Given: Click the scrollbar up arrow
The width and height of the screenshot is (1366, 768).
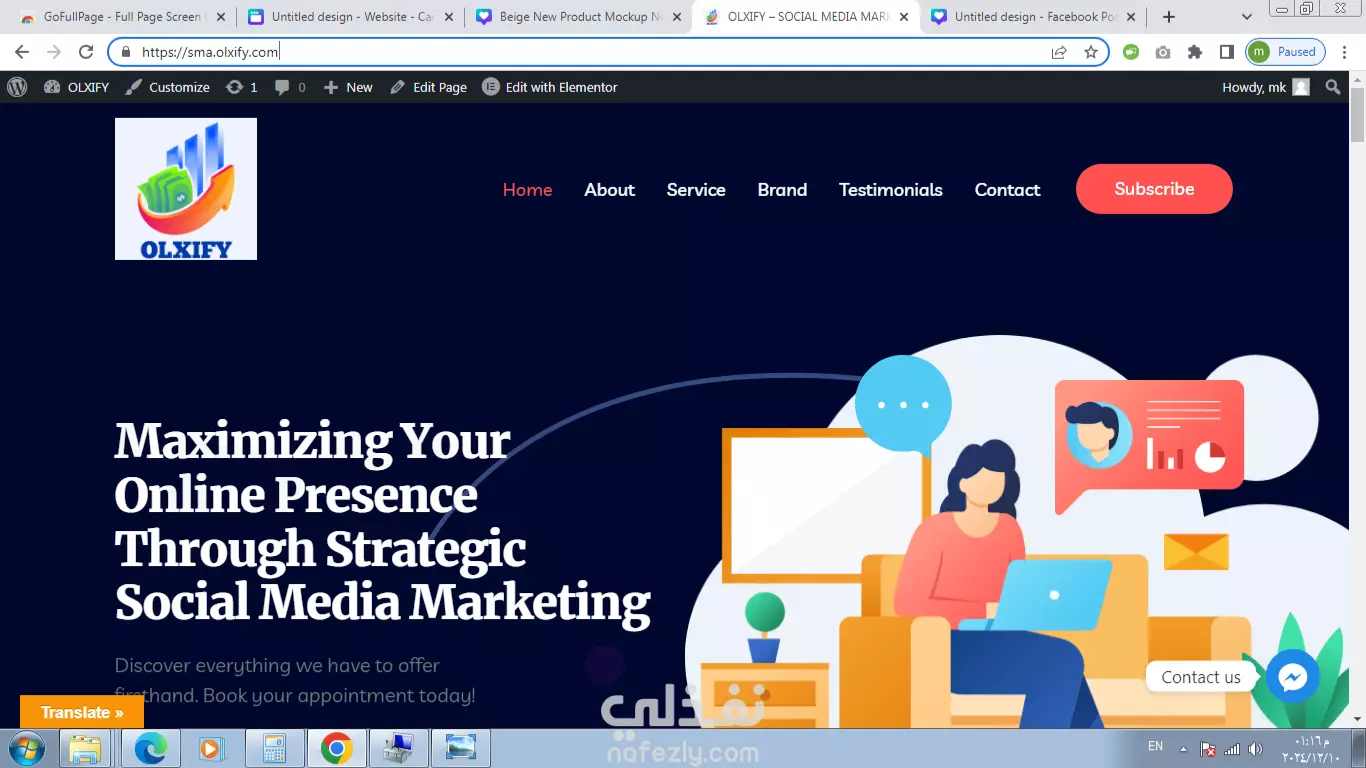Looking at the screenshot, I should (1357, 79).
